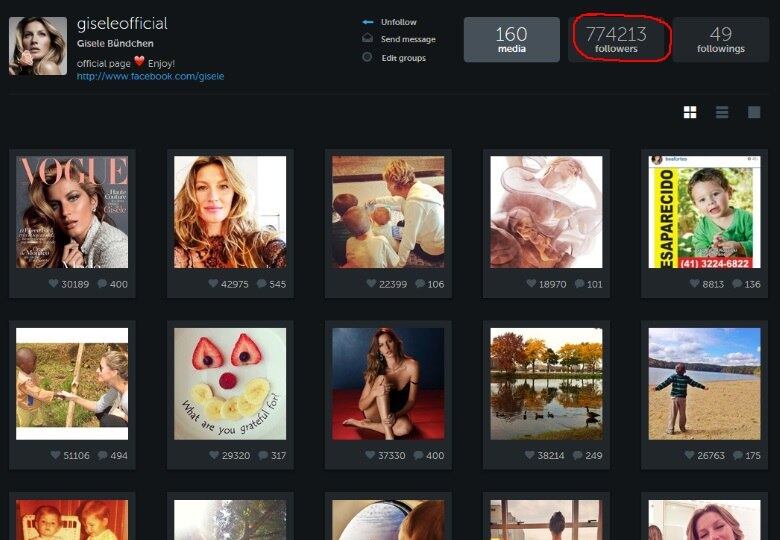Click the giseleofficial username heading
This screenshot has width=780, height=540.
[x=122, y=23]
